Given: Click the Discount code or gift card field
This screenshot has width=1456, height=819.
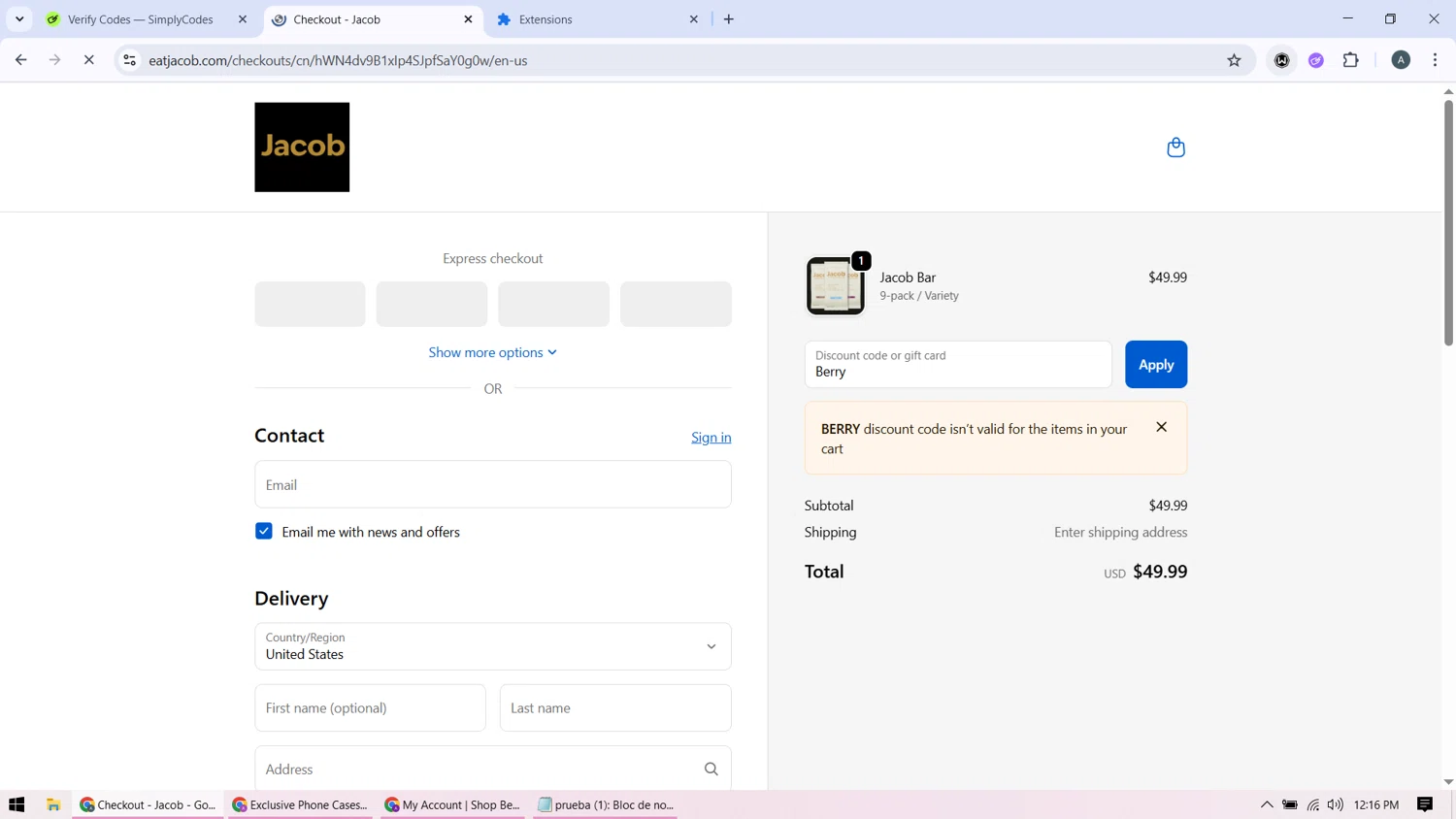Looking at the screenshot, I should pyautogui.click(x=958, y=364).
